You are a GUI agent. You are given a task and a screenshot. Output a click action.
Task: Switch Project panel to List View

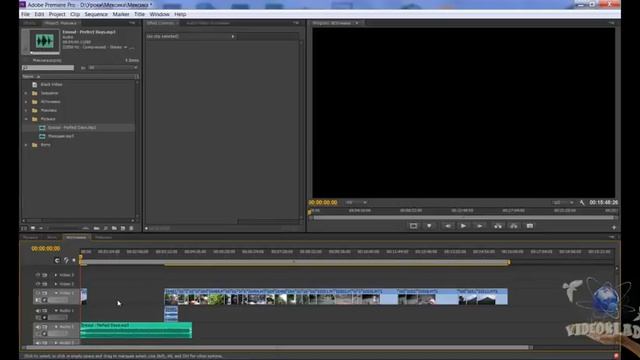coord(24,228)
